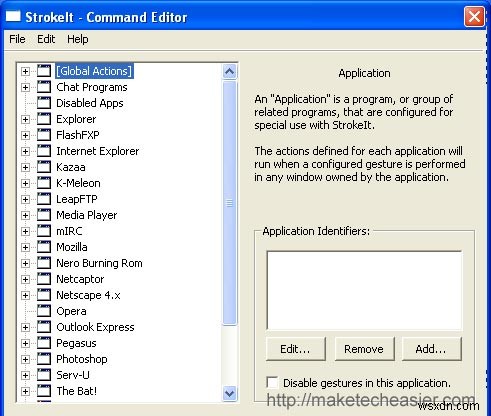Open the Help menu
The image size is (491, 416).
78,39
